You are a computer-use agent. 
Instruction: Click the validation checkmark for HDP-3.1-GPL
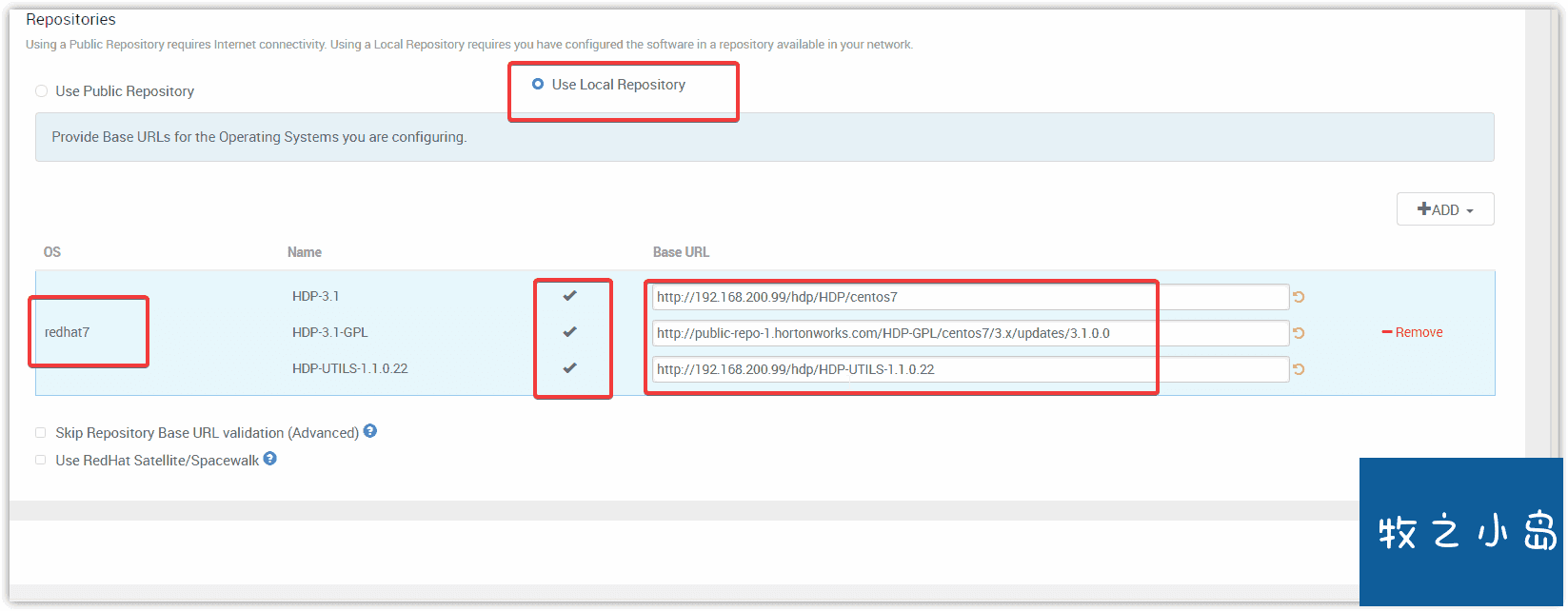[x=569, y=332]
